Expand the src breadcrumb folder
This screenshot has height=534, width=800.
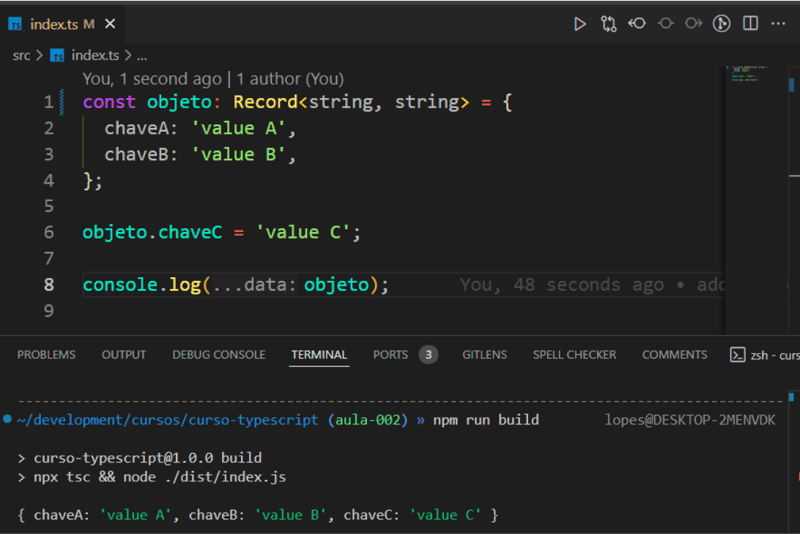[x=21, y=55]
